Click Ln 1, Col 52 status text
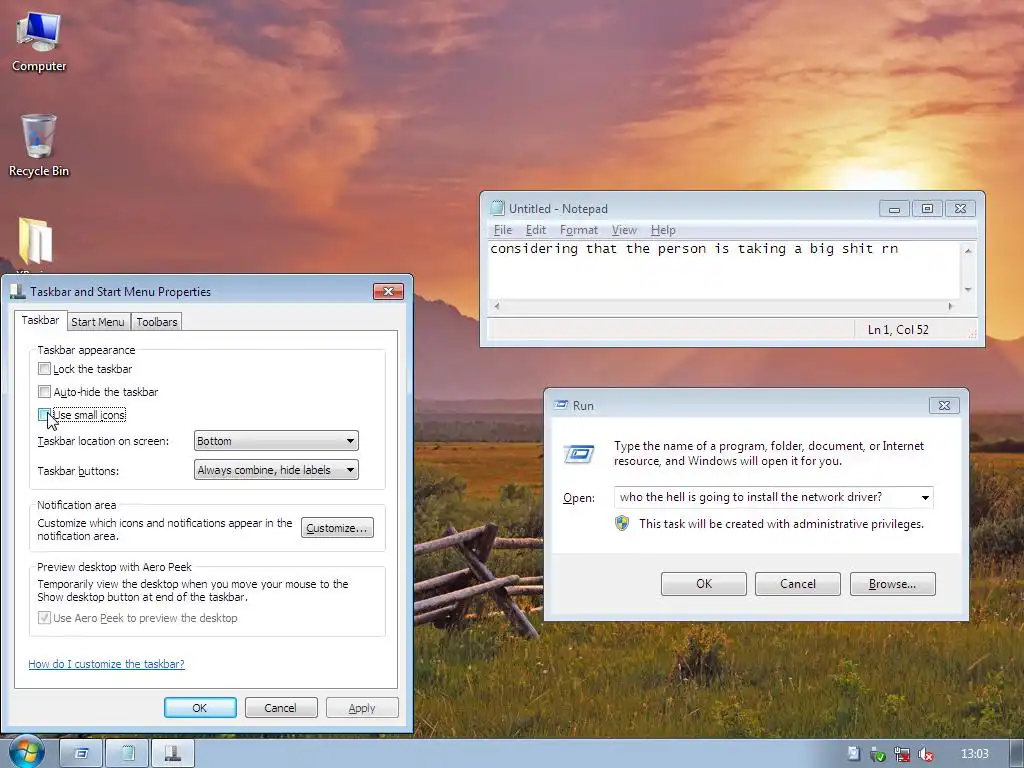1024x768 pixels. coord(898,330)
